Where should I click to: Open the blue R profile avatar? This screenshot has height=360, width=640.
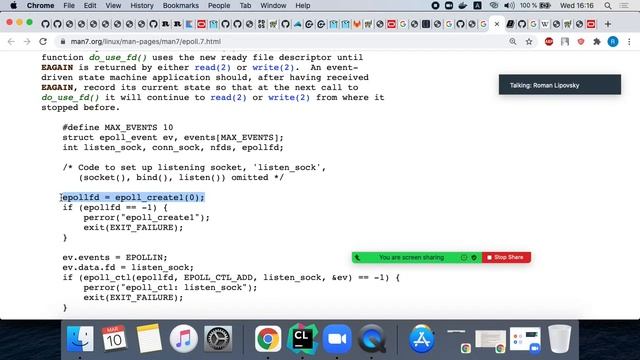click(x=613, y=42)
